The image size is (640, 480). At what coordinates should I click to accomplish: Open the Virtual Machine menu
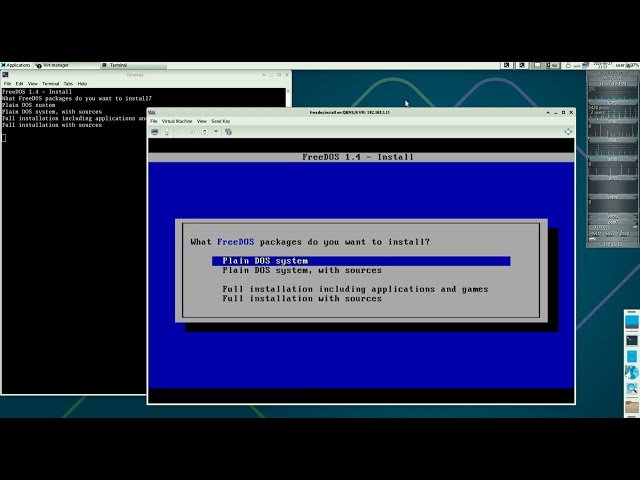click(x=177, y=121)
